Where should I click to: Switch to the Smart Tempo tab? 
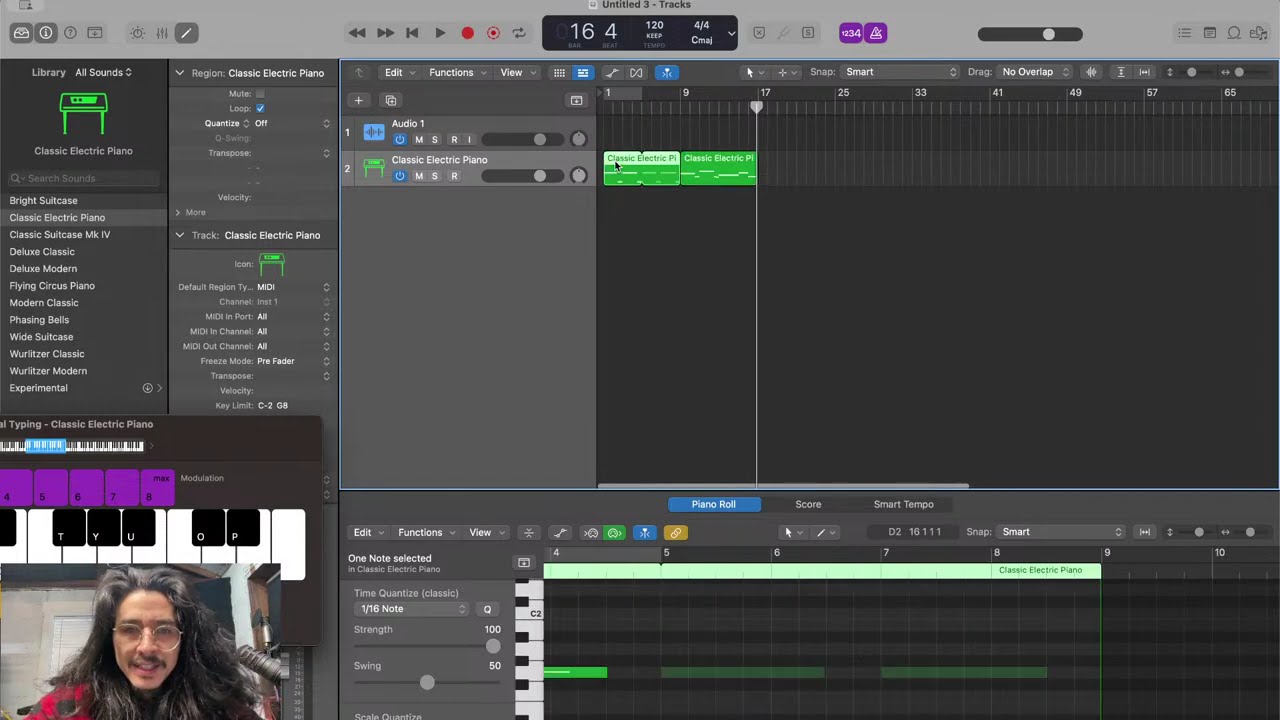click(903, 504)
